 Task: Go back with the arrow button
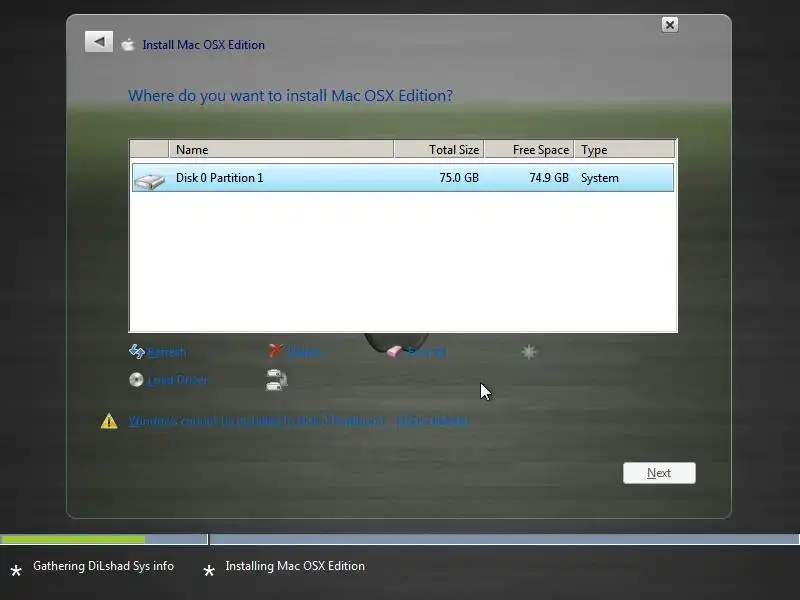click(99, 41)
